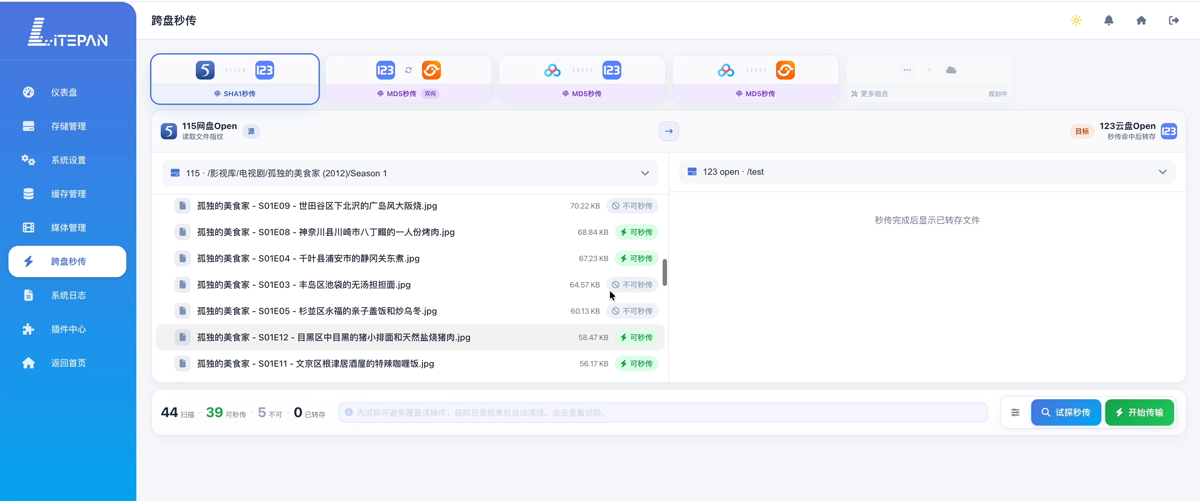Click the 39 可秒传 count
Screen dimensions: 1200x501
pos(225,412)
